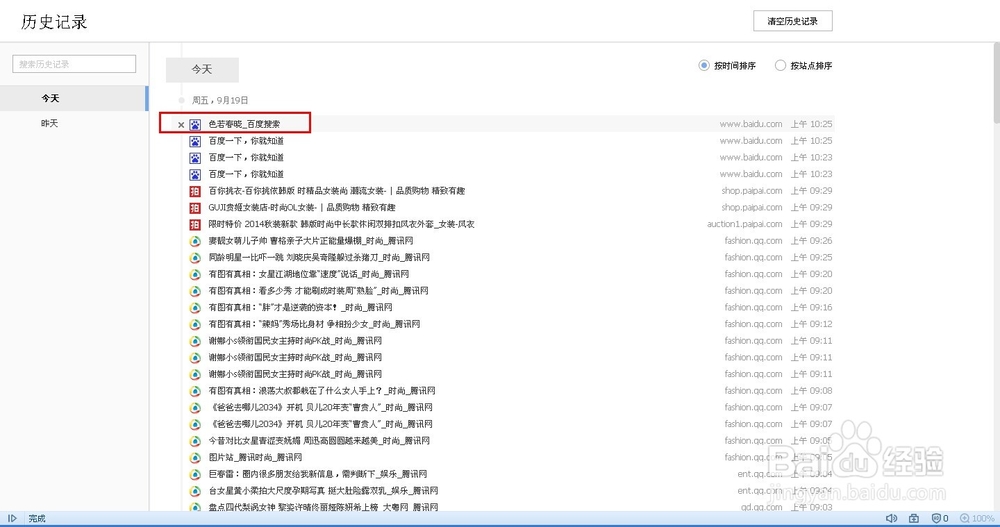Click Tencent favicon beside 巨春雷 entry
The height and width of the screenshot is (527, 1000).
pyautogui.click(x=195, y=475)
